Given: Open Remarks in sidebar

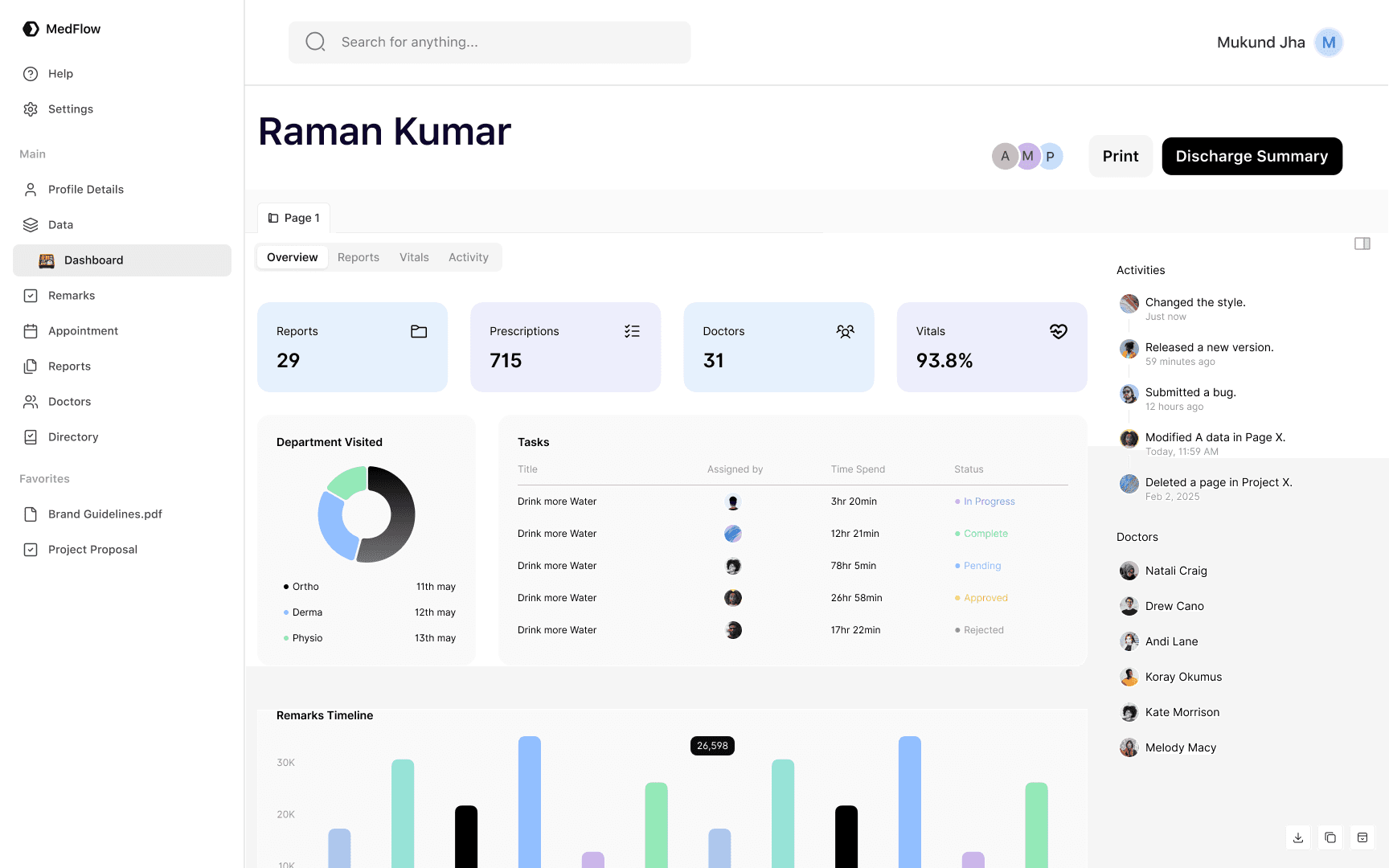Looking at the screenshot, I should (122, 296).
